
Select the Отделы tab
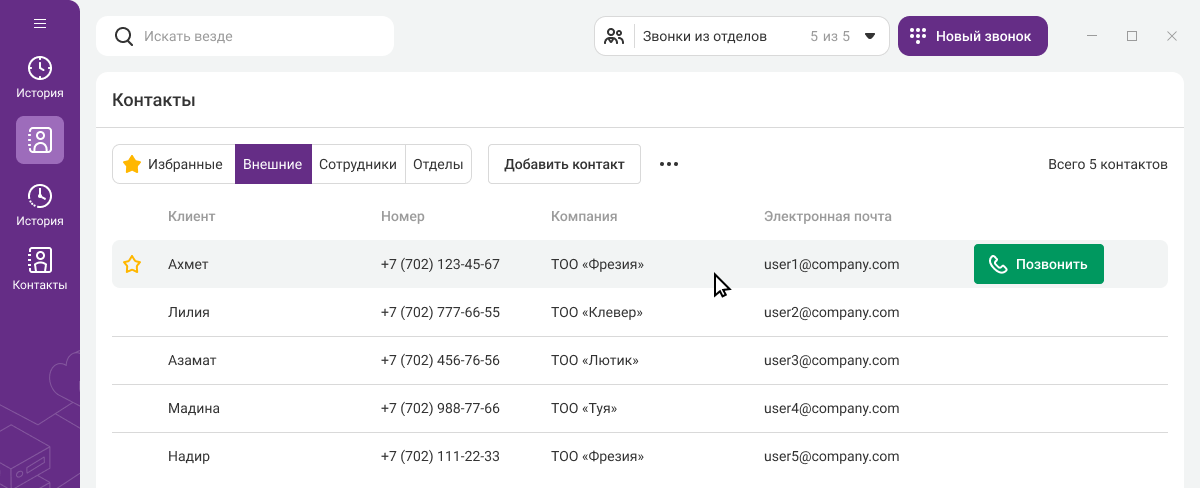coord(438,164)
